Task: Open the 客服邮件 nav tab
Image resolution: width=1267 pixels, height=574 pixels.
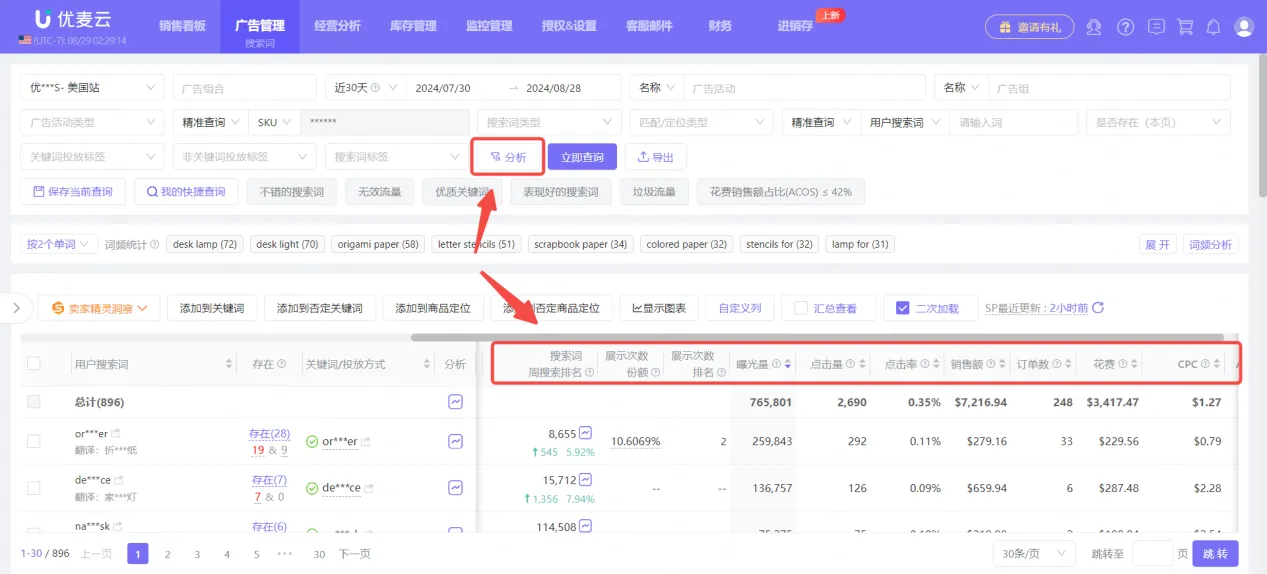Action: (649, 27)
